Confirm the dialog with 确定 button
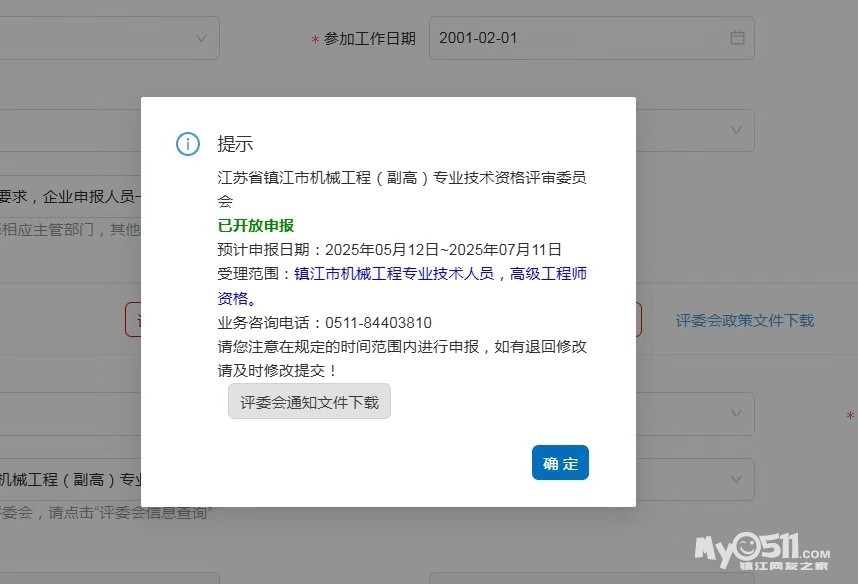Image resolution: width=858 pixels, height=584 pixels. point(560,463)
